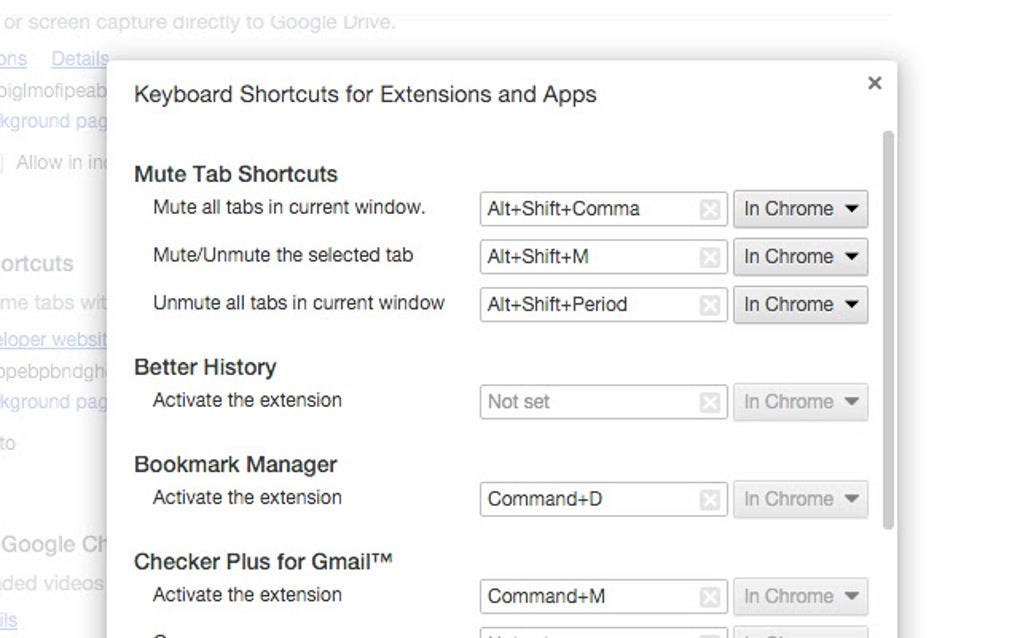The image size is (1020, 638).
Task: Open the In Chrome dropdown for Mute/Unmute selected tab
Action: point(800,256)
